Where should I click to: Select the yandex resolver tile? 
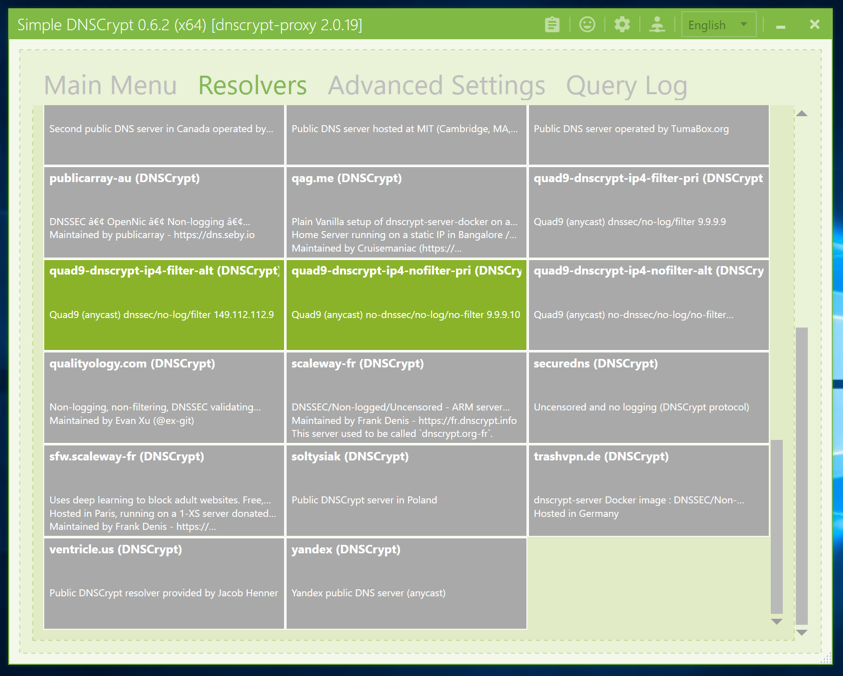406,584
